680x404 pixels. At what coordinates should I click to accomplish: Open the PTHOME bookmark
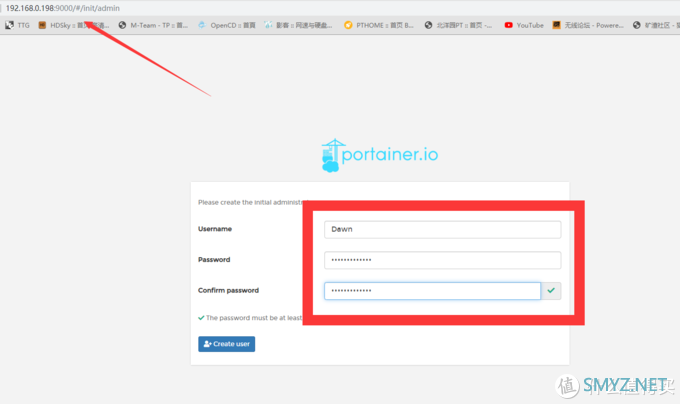[x=379, y=25]
